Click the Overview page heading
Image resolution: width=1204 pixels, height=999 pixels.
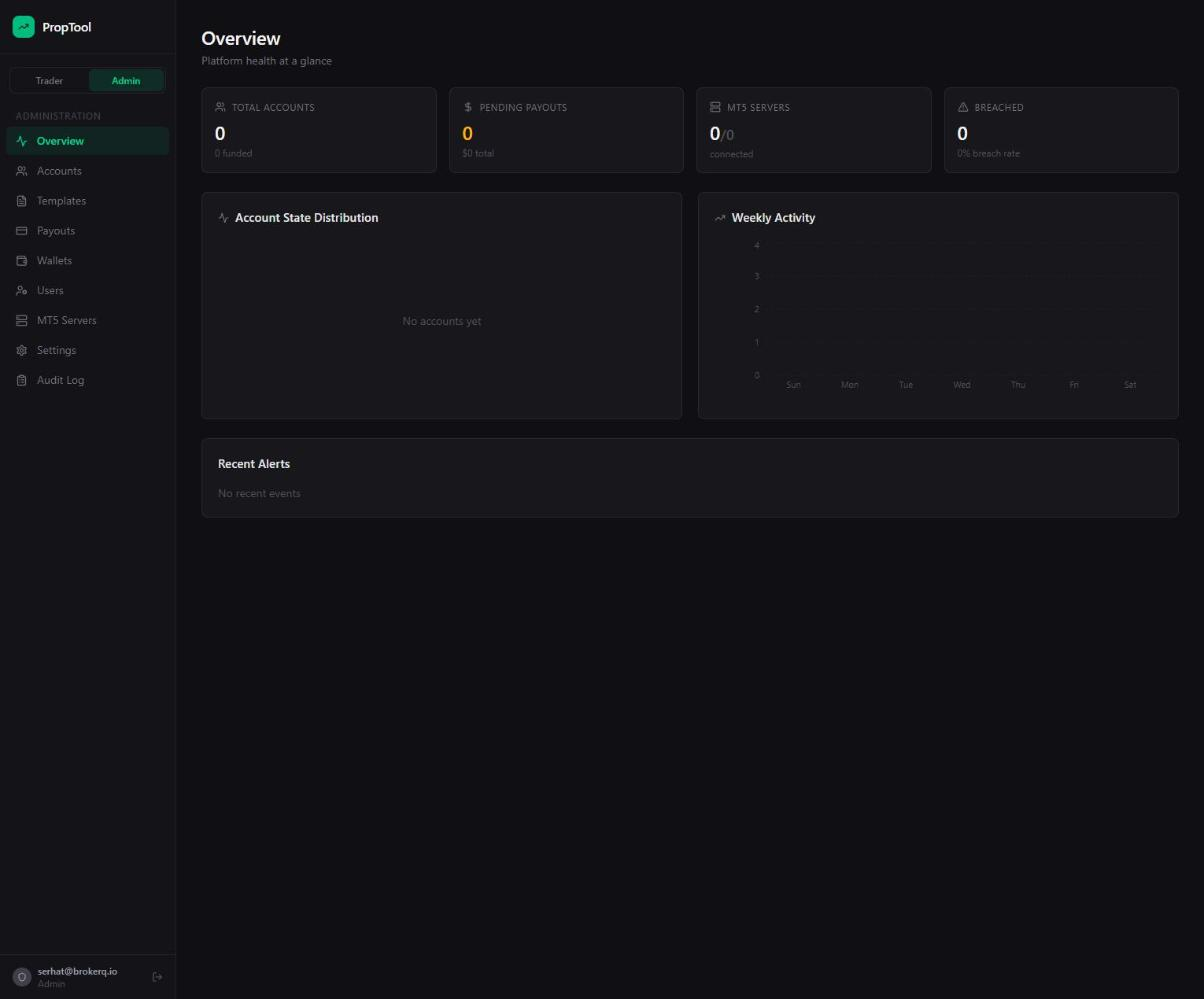241,39
